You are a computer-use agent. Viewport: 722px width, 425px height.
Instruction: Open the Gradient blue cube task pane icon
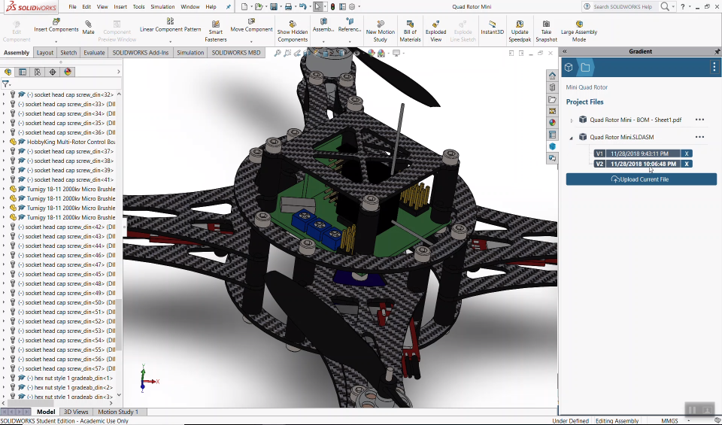[552, 146]
